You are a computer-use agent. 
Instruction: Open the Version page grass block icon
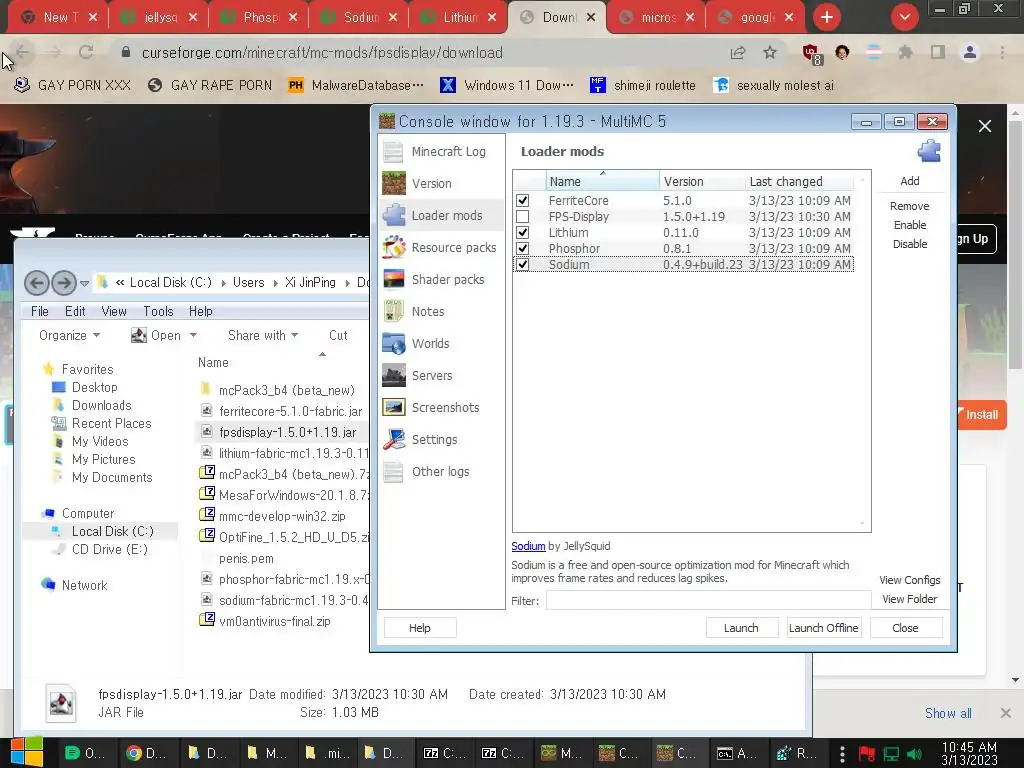click(x=394, y=184)
